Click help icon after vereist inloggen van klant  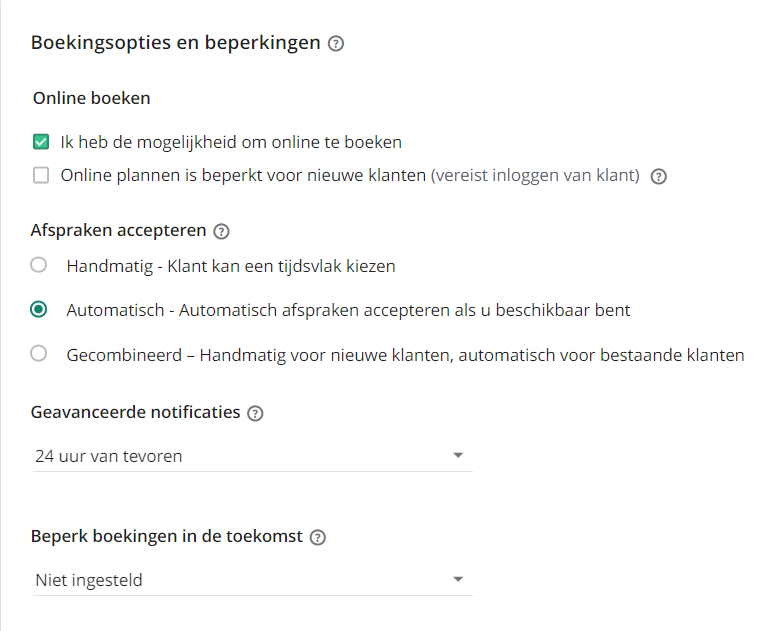click(659, 176)
